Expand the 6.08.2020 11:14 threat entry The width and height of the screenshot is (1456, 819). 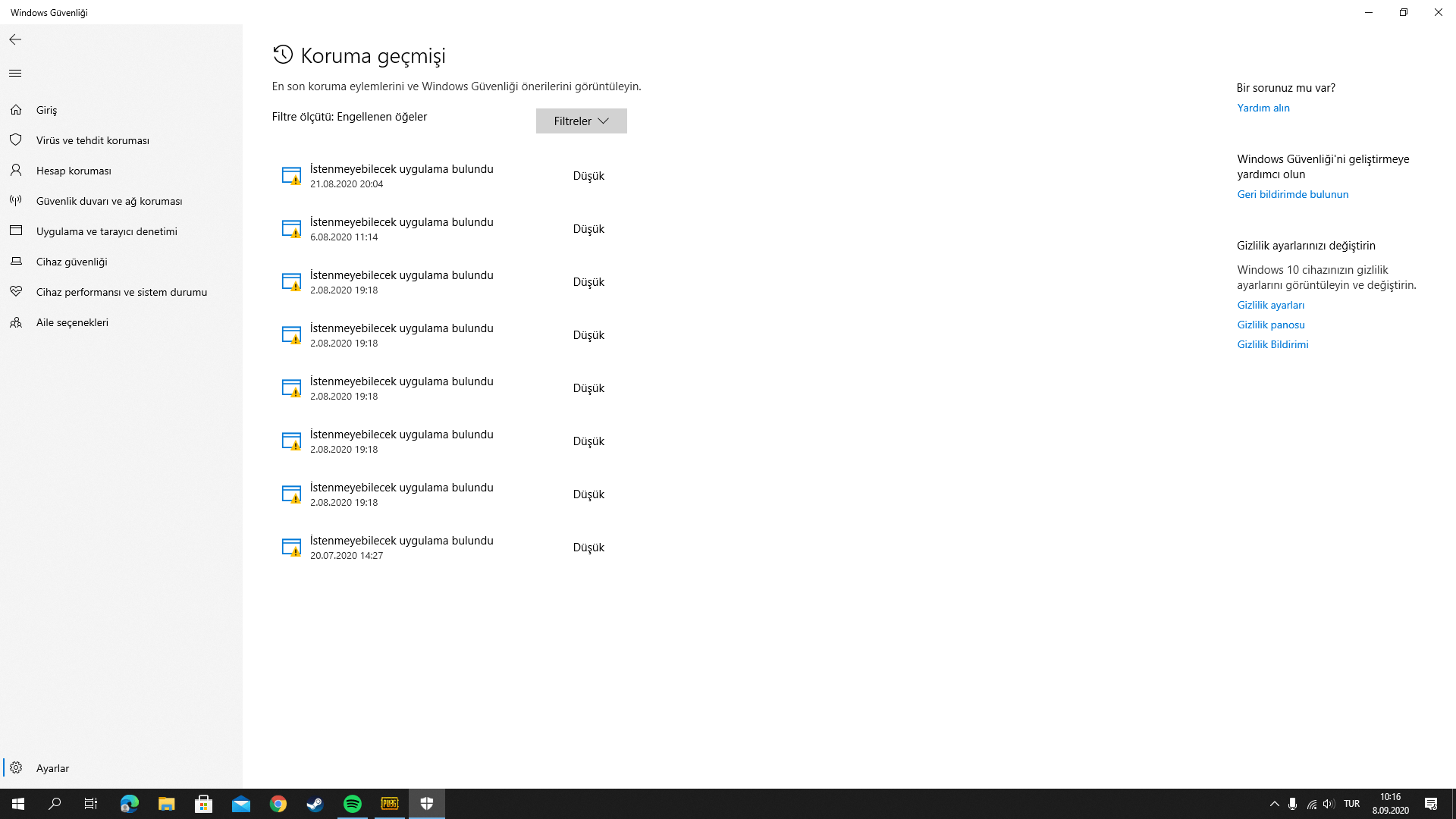coord(401,229)
